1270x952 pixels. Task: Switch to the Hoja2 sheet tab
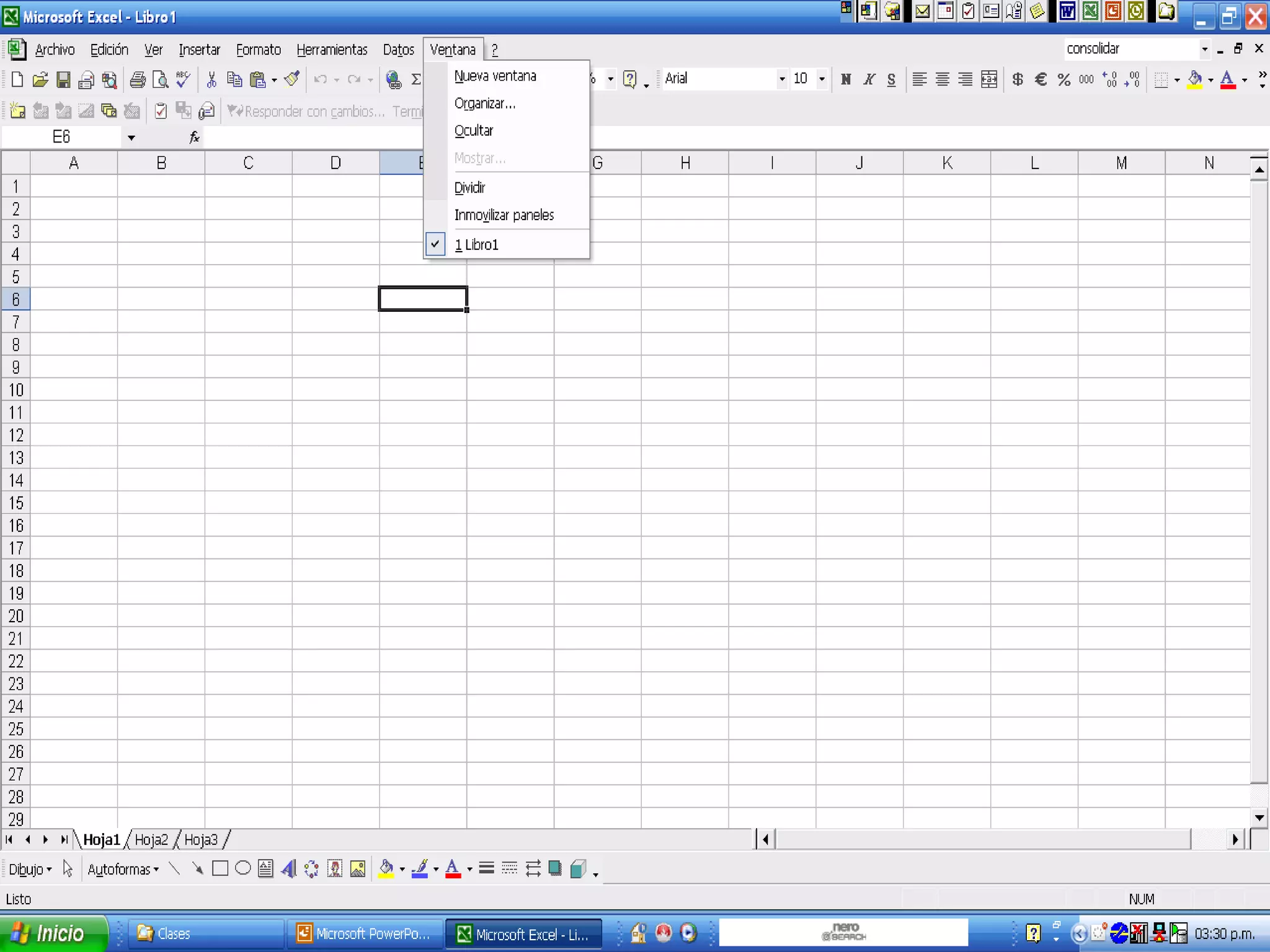[151, 840]
